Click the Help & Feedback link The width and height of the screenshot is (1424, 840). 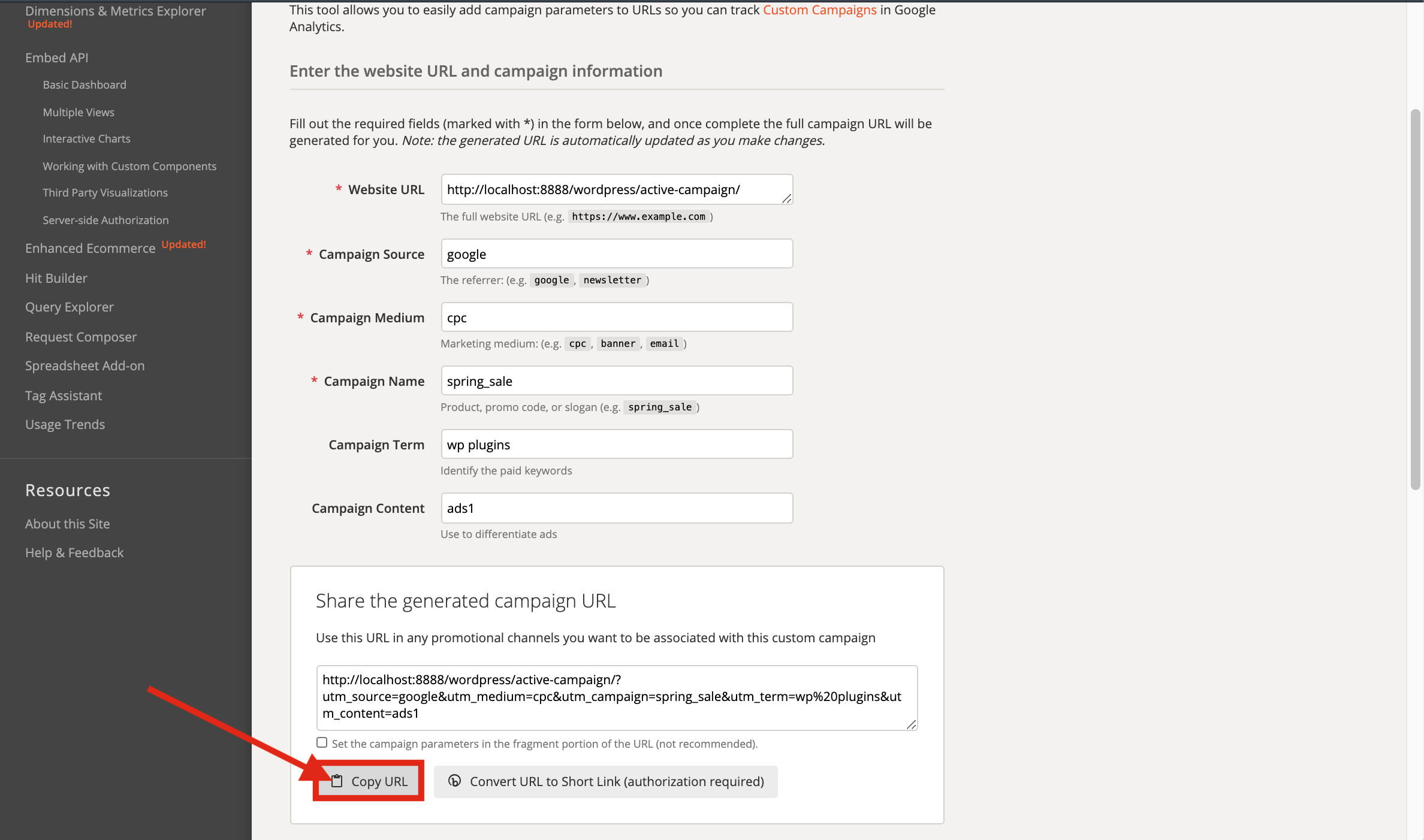click(x=74, y=552)
